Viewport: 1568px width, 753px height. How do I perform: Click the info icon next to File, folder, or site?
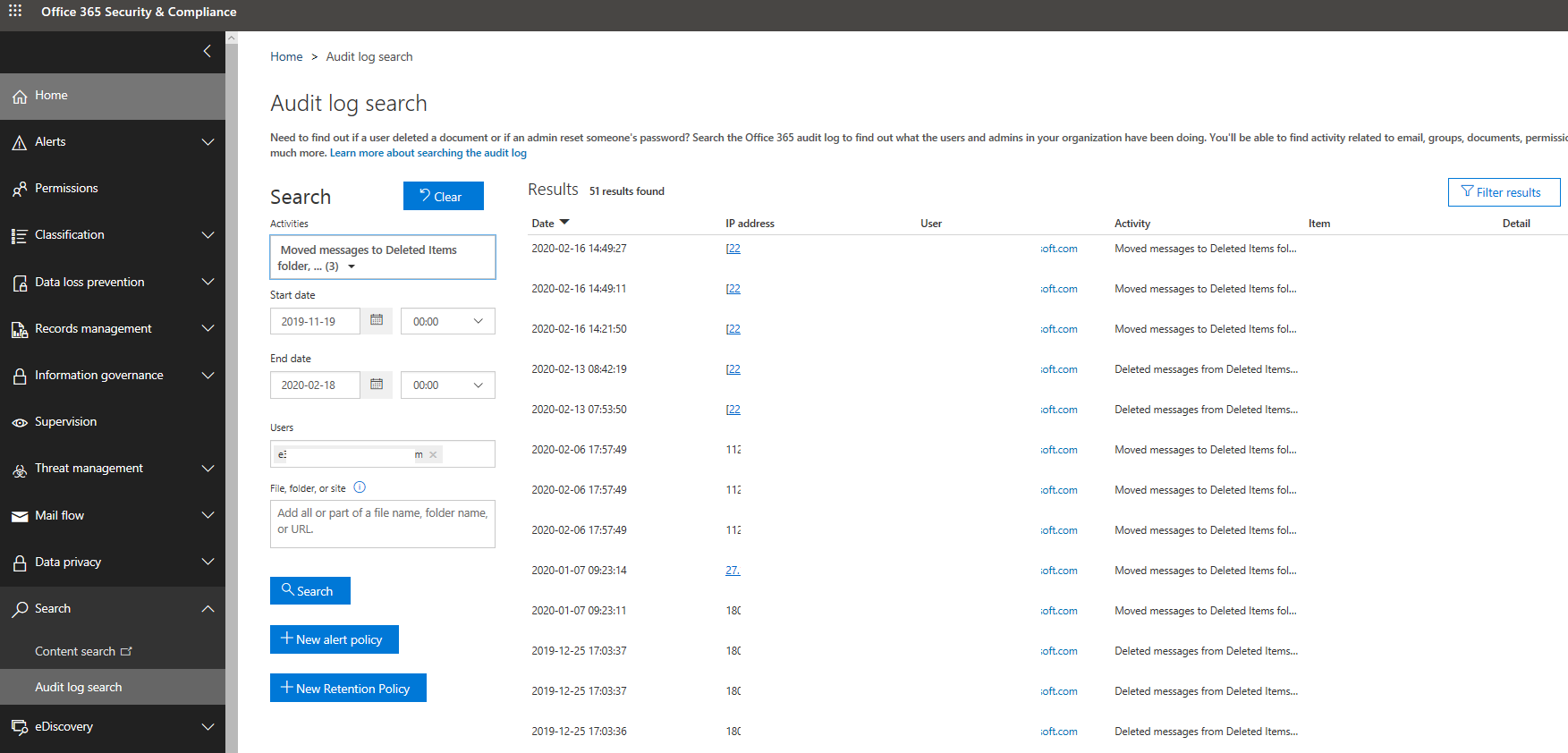pyautogui.click(x=360, y=487)
